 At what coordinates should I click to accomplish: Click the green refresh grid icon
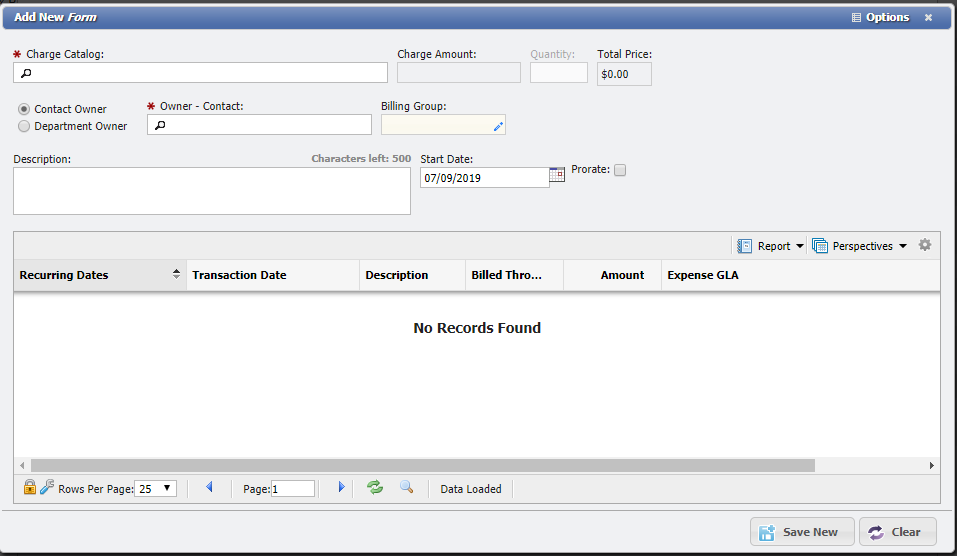(375, 487)
